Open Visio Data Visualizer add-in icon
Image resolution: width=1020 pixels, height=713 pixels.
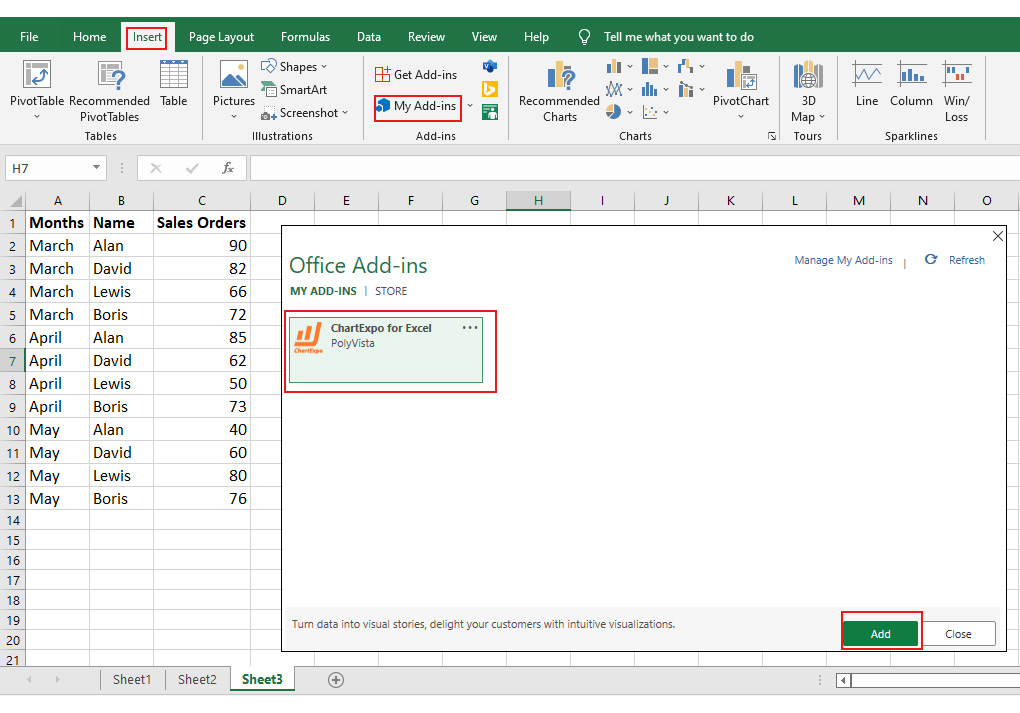click(x=490, y=66)
